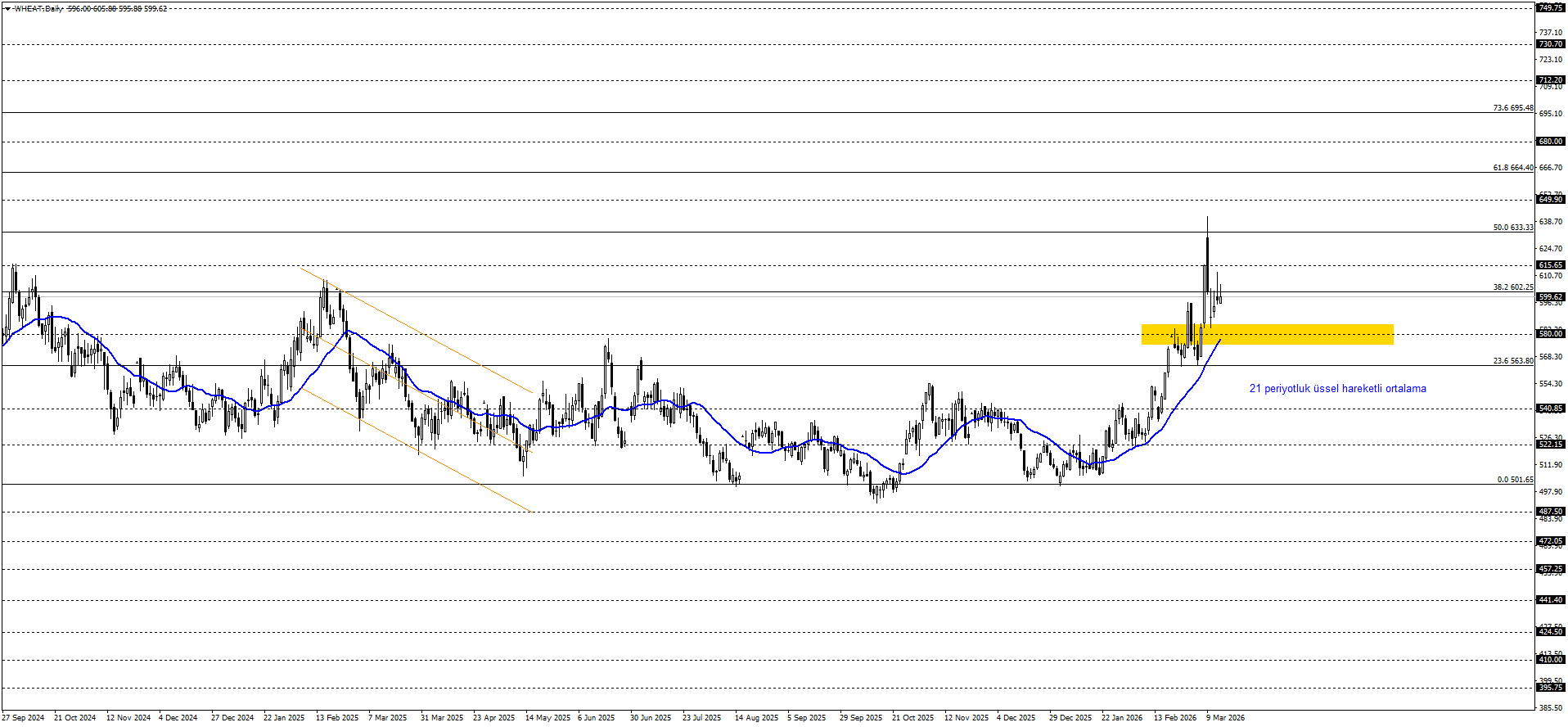Image resolution: width=1568 pixels, height=727 pixels.
Task: Select the 0.0 501.65 Fibonacci label
Action: 1515,480
